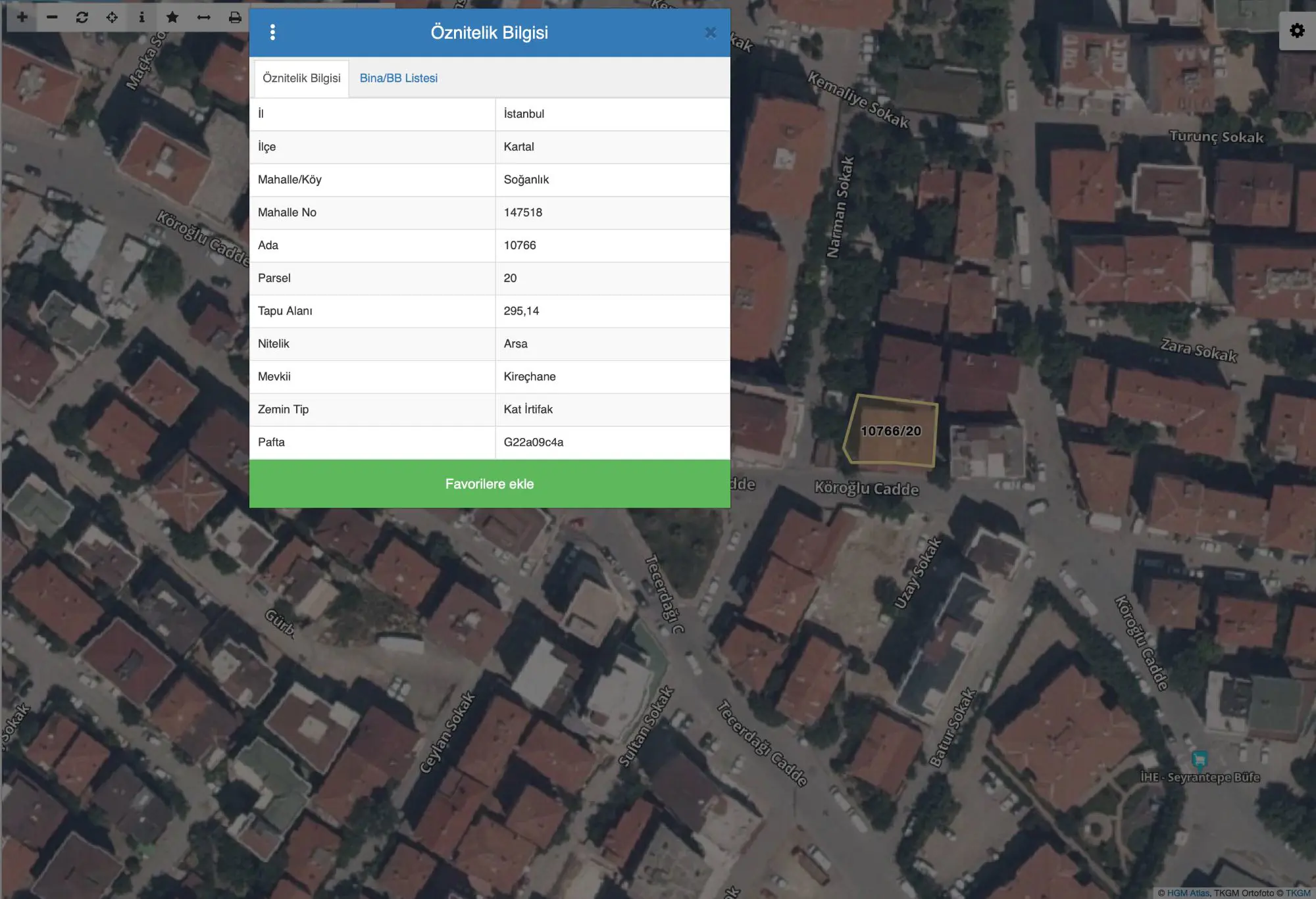Click the Kemaliye Sokak street label
Viewport: 1316px width, 899px height.
(x=858, y=100)
